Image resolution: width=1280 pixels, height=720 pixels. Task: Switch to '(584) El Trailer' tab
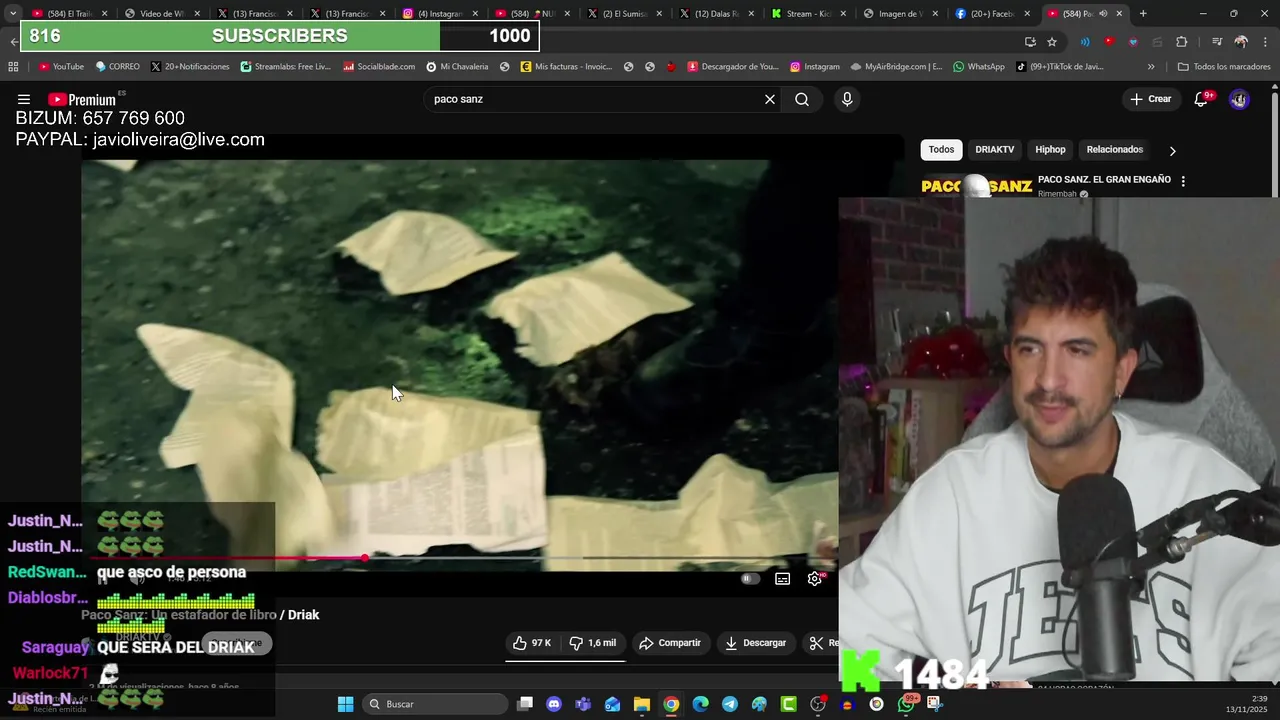coord(68,13)
